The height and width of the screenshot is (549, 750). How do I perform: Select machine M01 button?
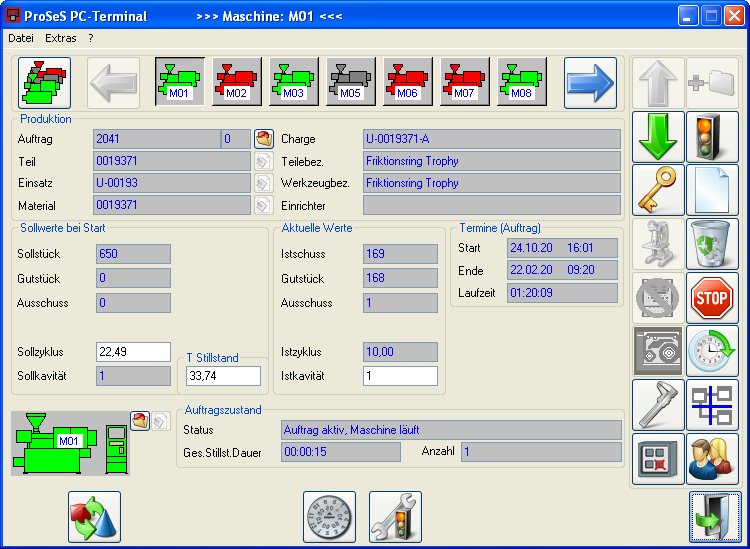[x=180, y=81]
